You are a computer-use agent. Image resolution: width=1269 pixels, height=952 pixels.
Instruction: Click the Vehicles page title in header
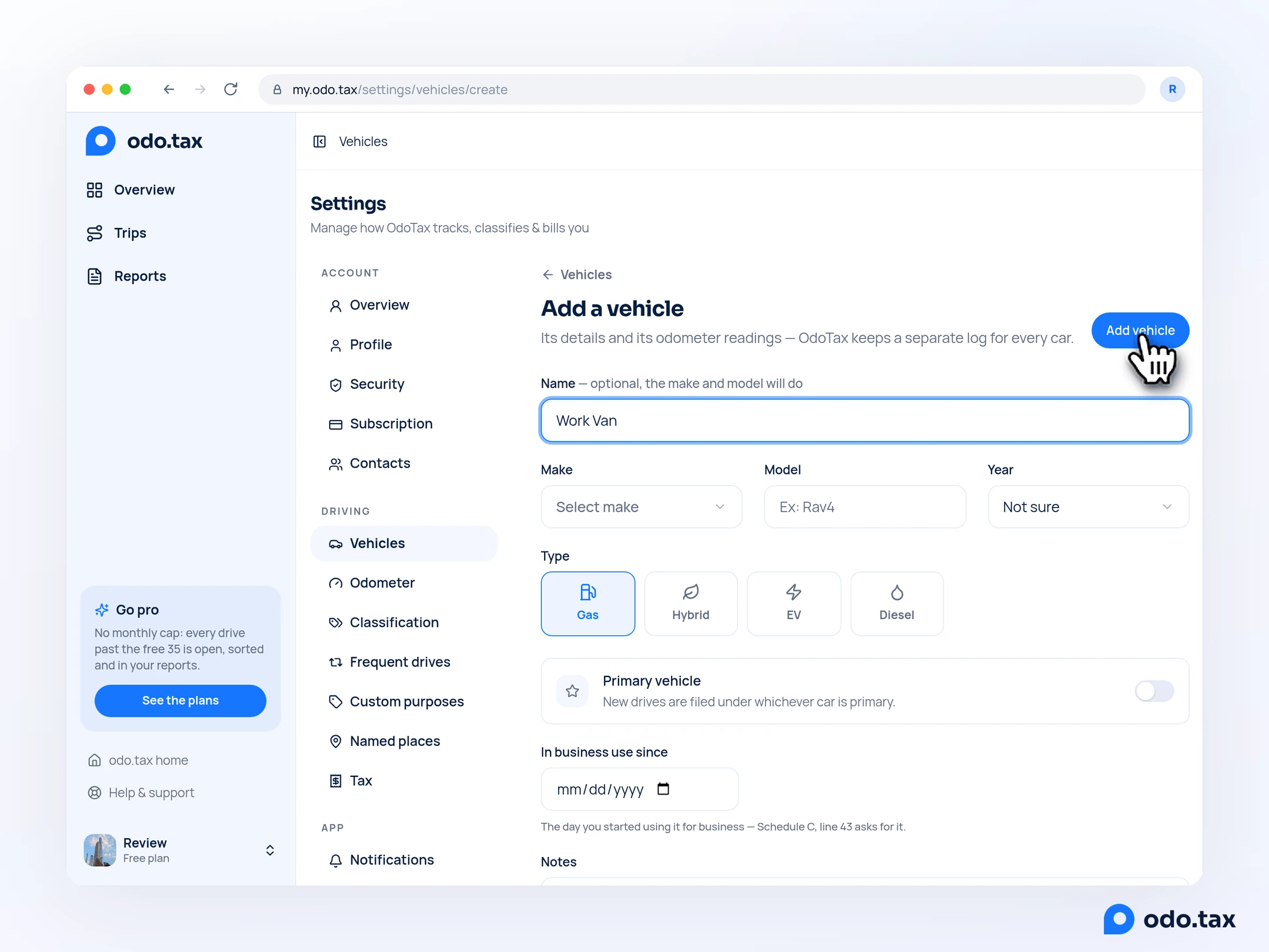[x=363, y=142]
